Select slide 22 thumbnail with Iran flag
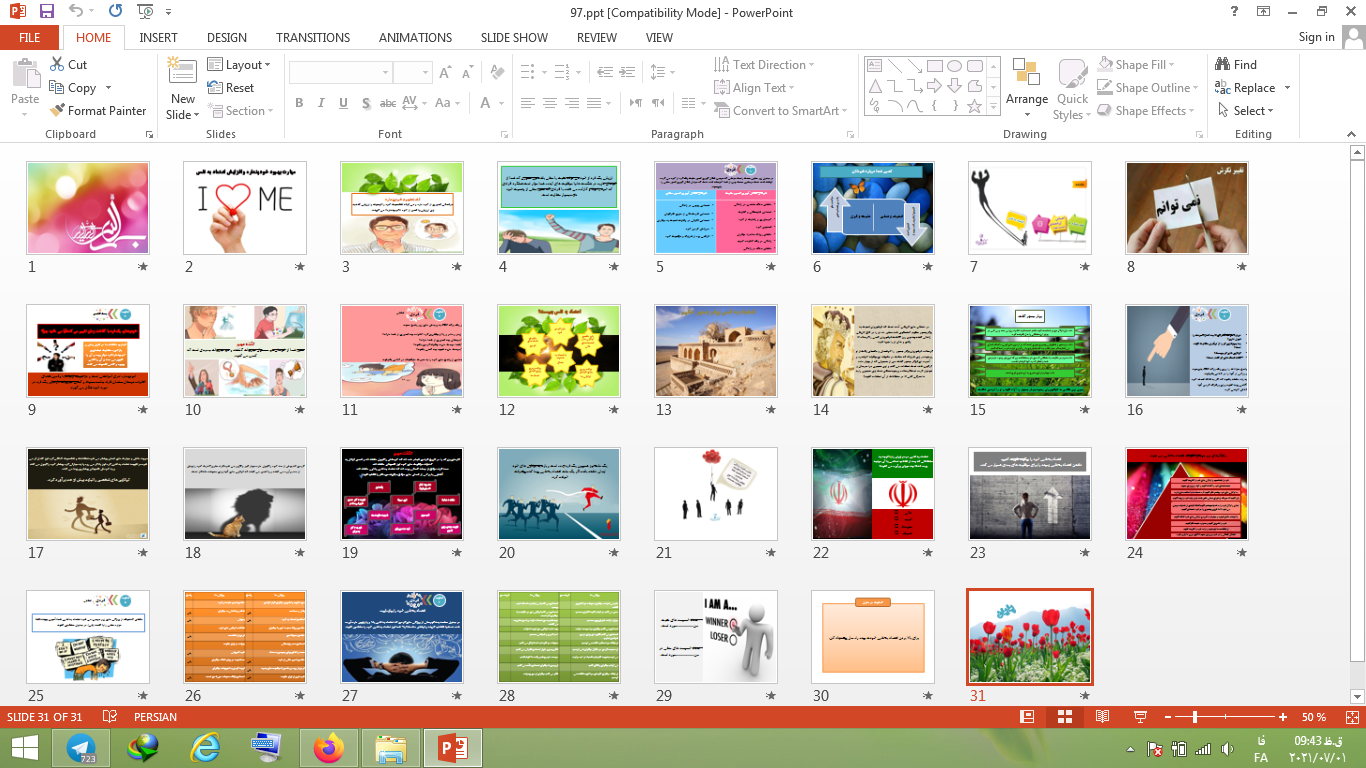Screen dimensions: 1366x768 tap(872, 494)
